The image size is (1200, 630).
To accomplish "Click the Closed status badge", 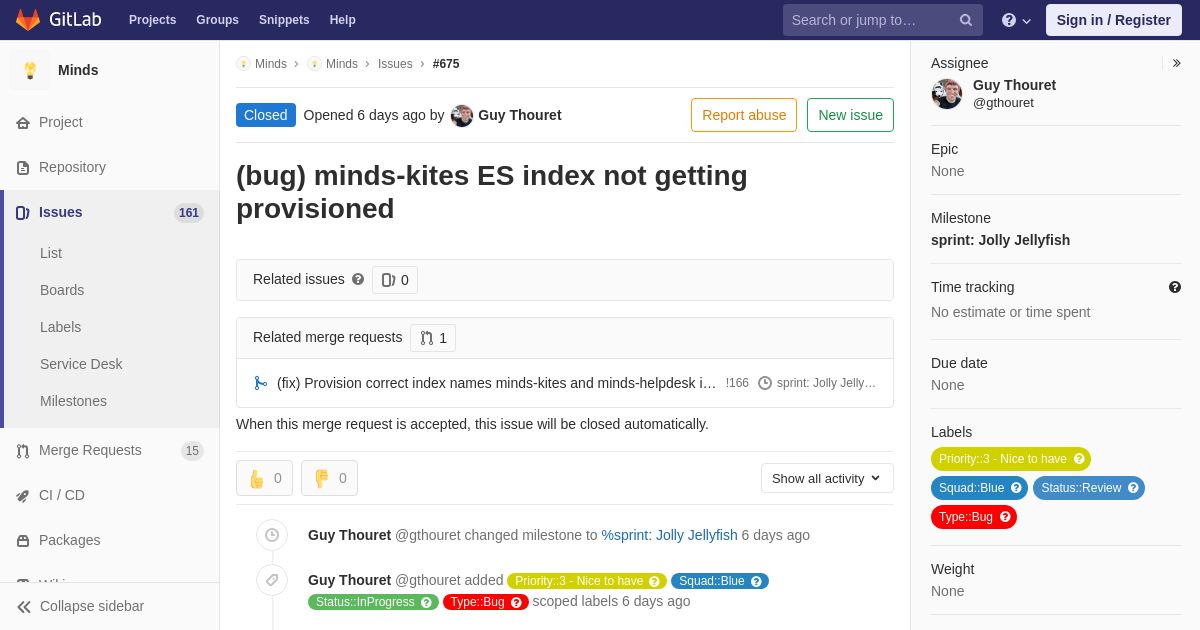I will pos(266,115).
